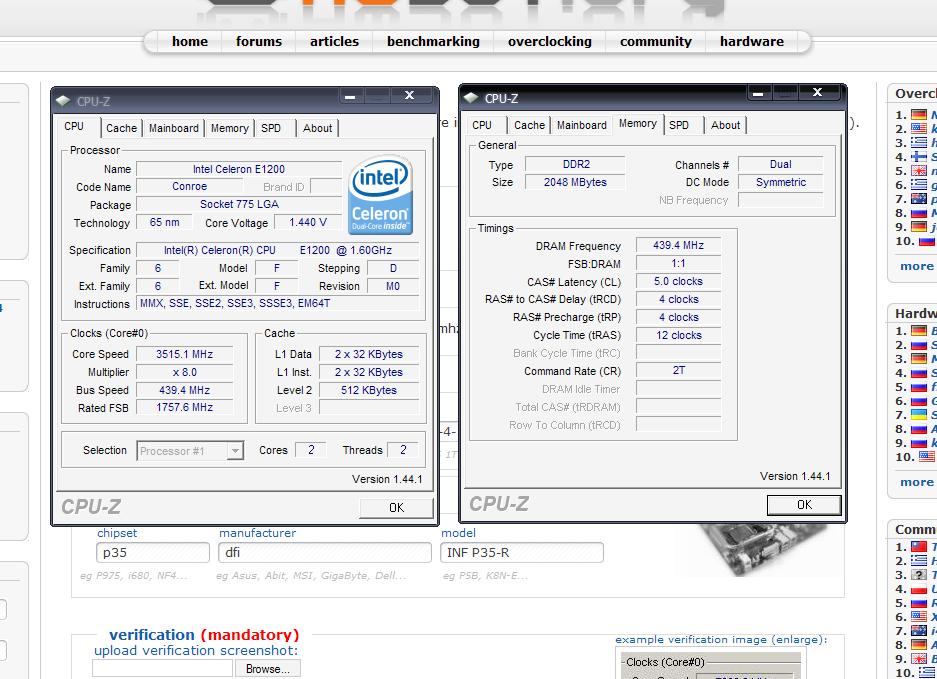Image resolution: width=937 pixels, height=679 pixels.
Task: Open the articles page
Action: (334, 41)
